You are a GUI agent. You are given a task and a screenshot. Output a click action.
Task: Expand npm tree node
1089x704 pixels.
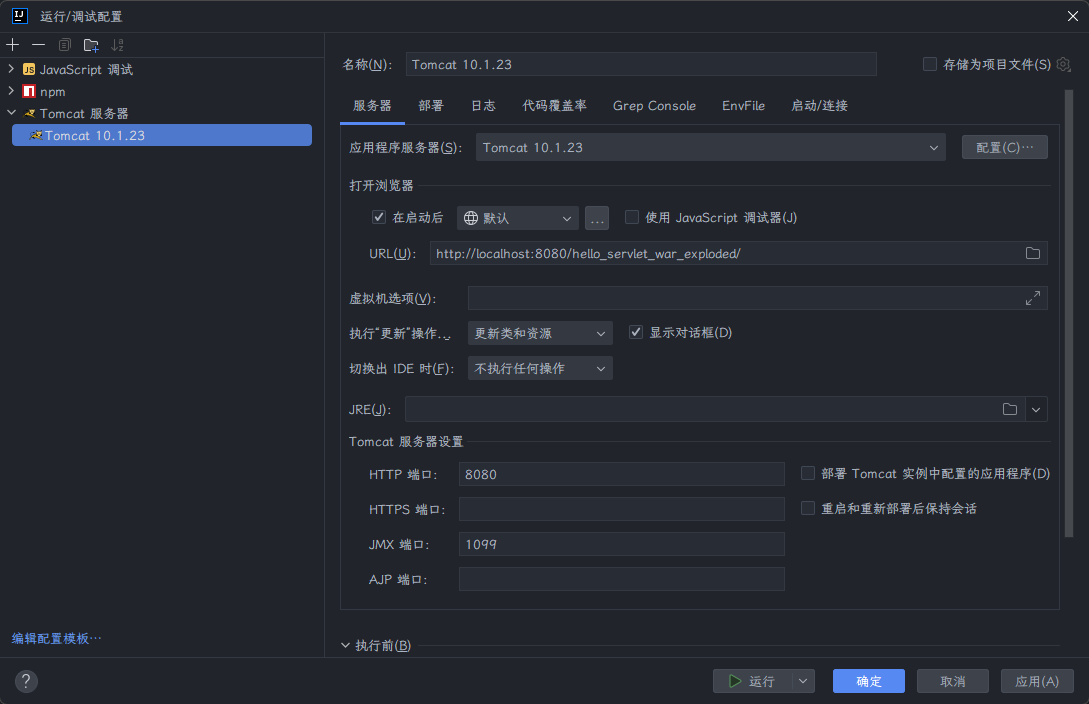click(x=11, y=91)
